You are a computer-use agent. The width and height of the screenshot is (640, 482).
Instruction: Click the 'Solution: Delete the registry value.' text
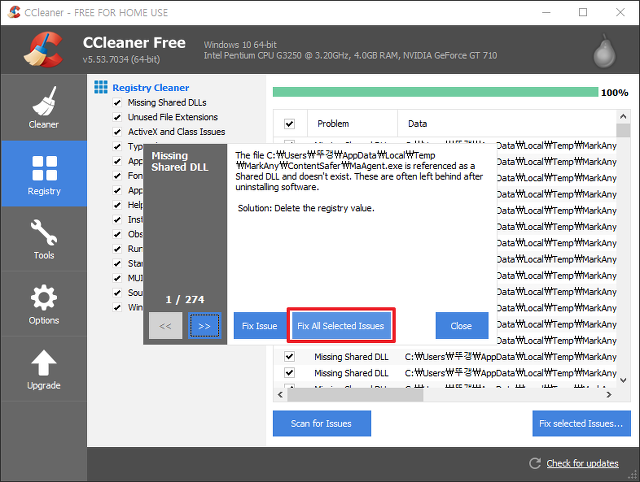(306, 208)
